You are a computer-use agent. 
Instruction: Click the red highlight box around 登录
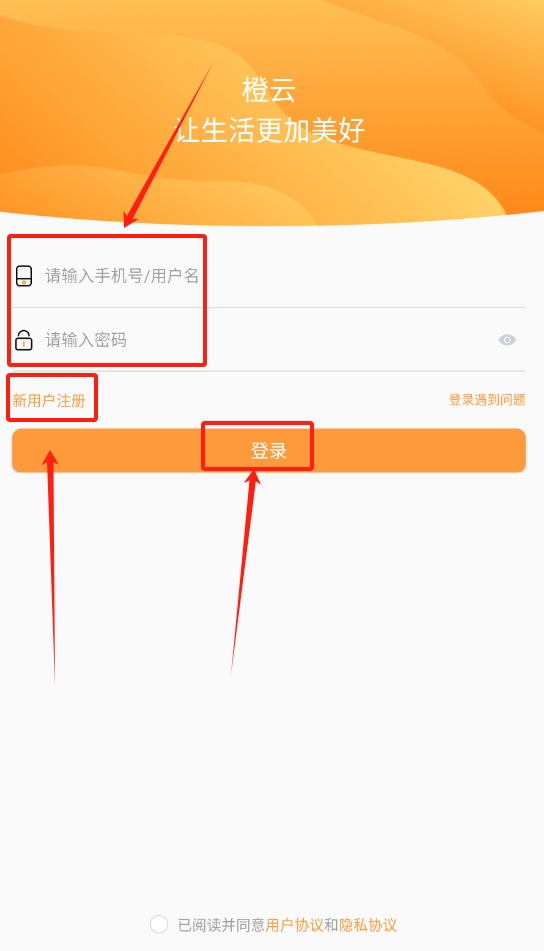click(257, 446)
